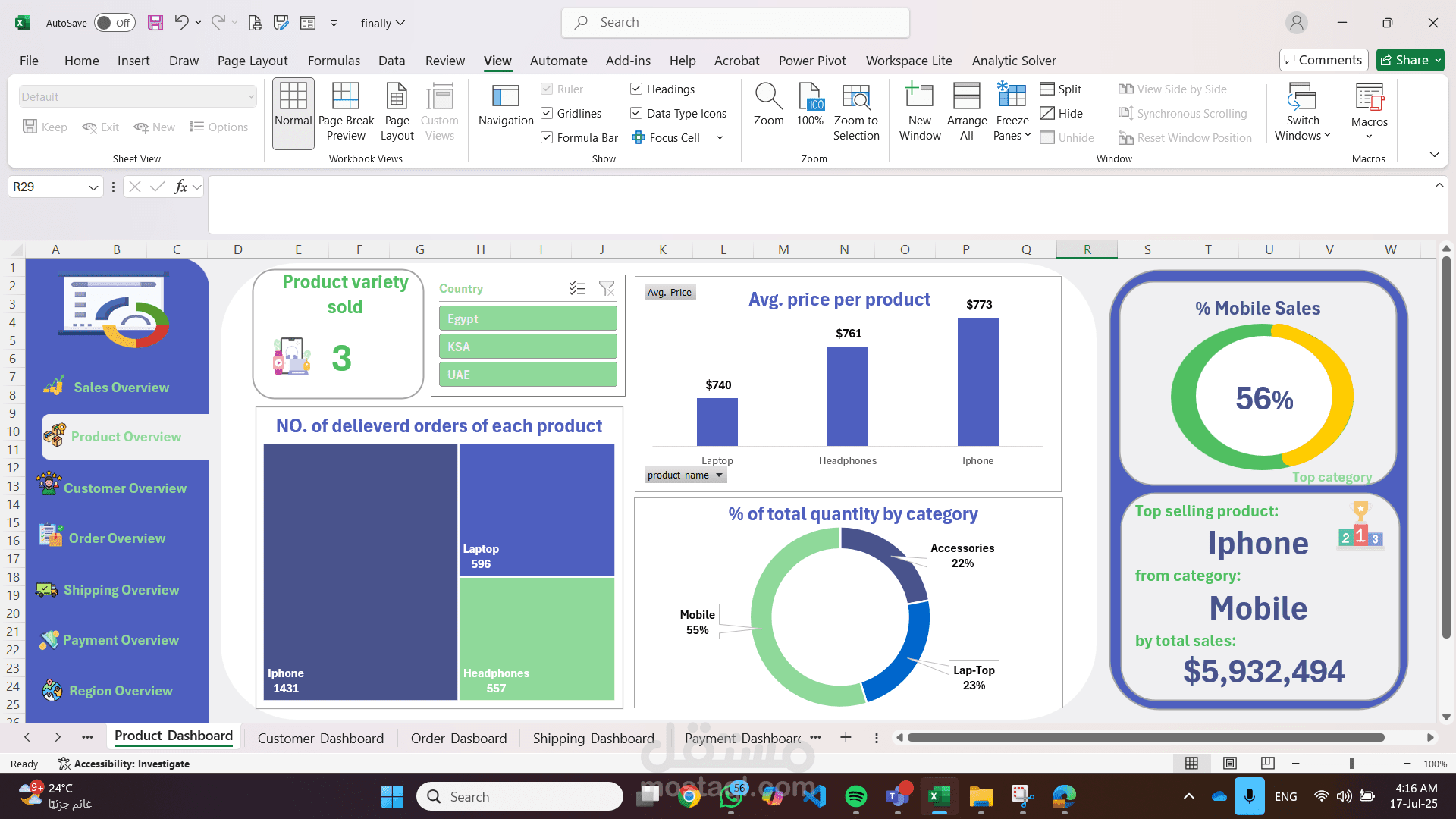
Task: Go to Customer Overview page
Action: point(125,488)
